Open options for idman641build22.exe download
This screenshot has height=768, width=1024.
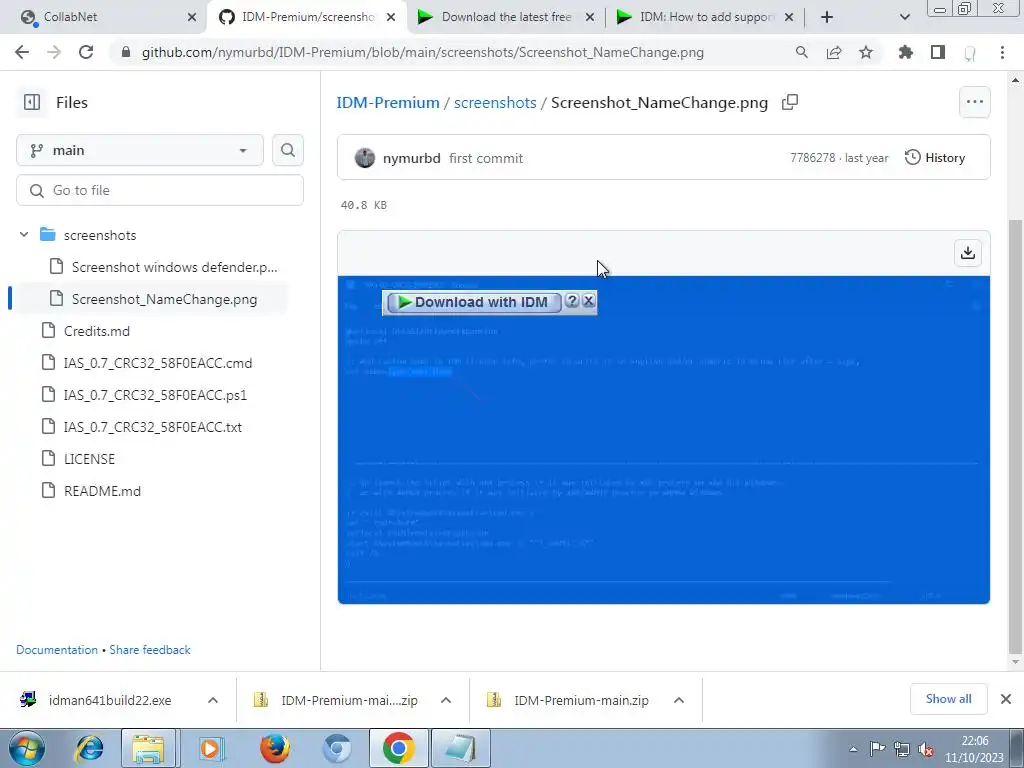click(213, 700)
